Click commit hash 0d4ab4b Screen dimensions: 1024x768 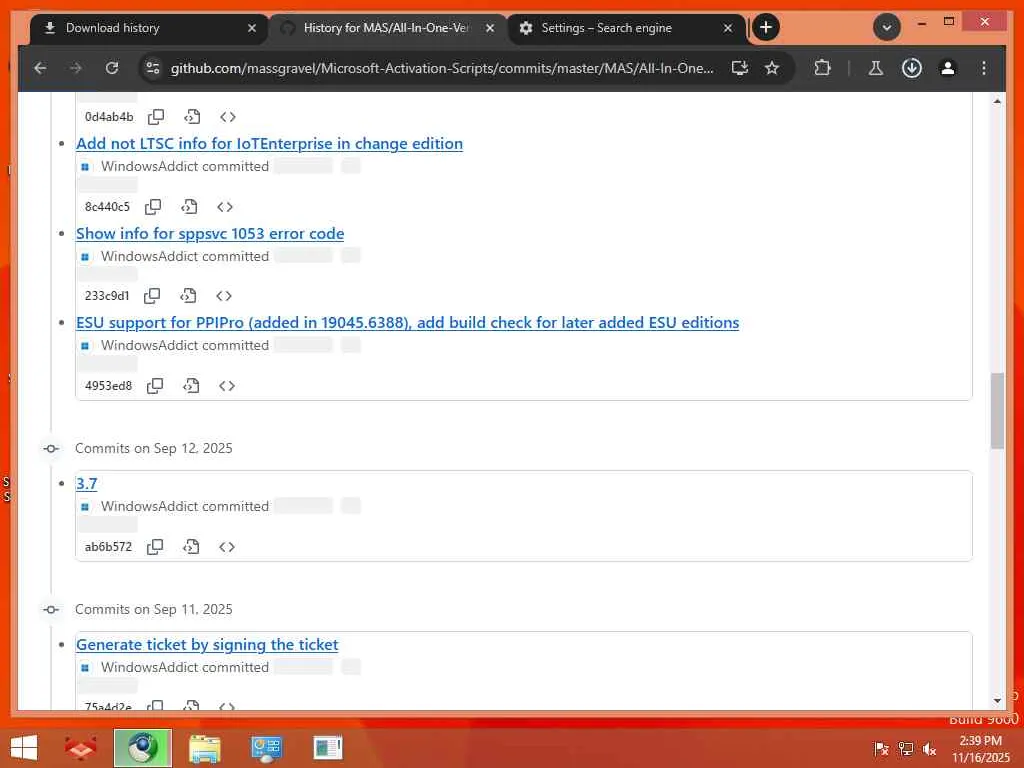[x=108, y=117]
